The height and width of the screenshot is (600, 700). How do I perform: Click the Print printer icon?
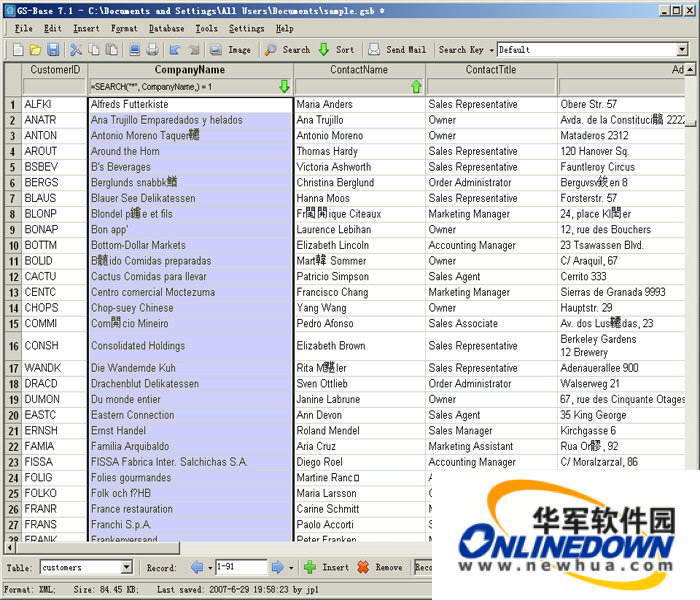coord(152,50)
